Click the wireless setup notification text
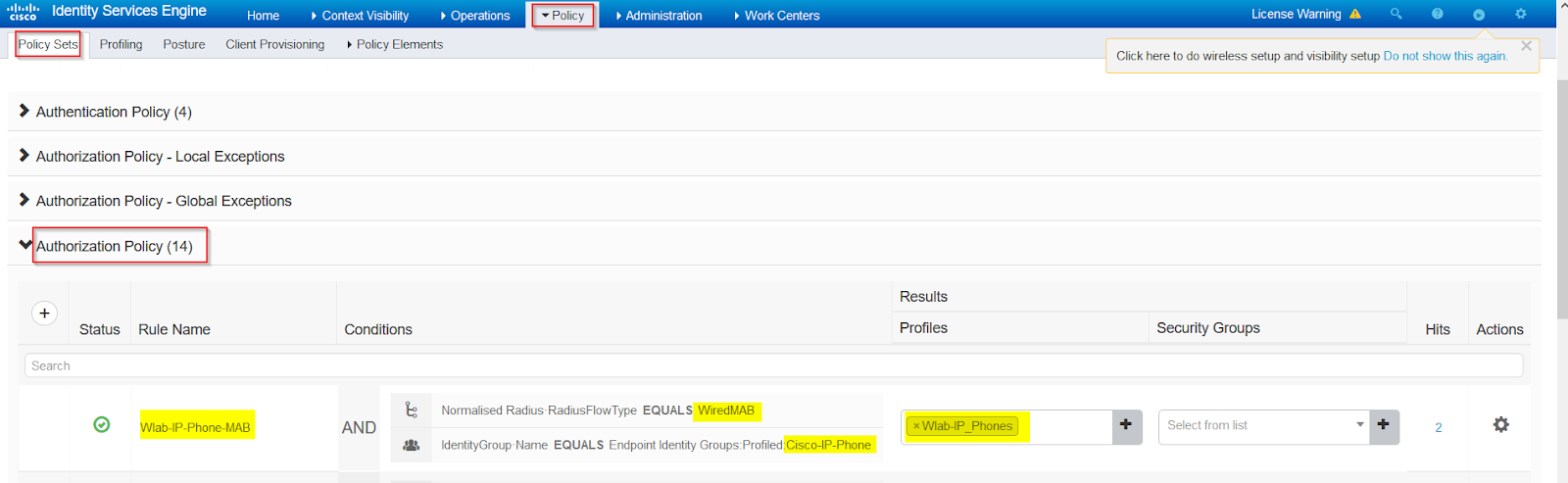Screen dimensions: 1568x483 [x=1248, y=56]
